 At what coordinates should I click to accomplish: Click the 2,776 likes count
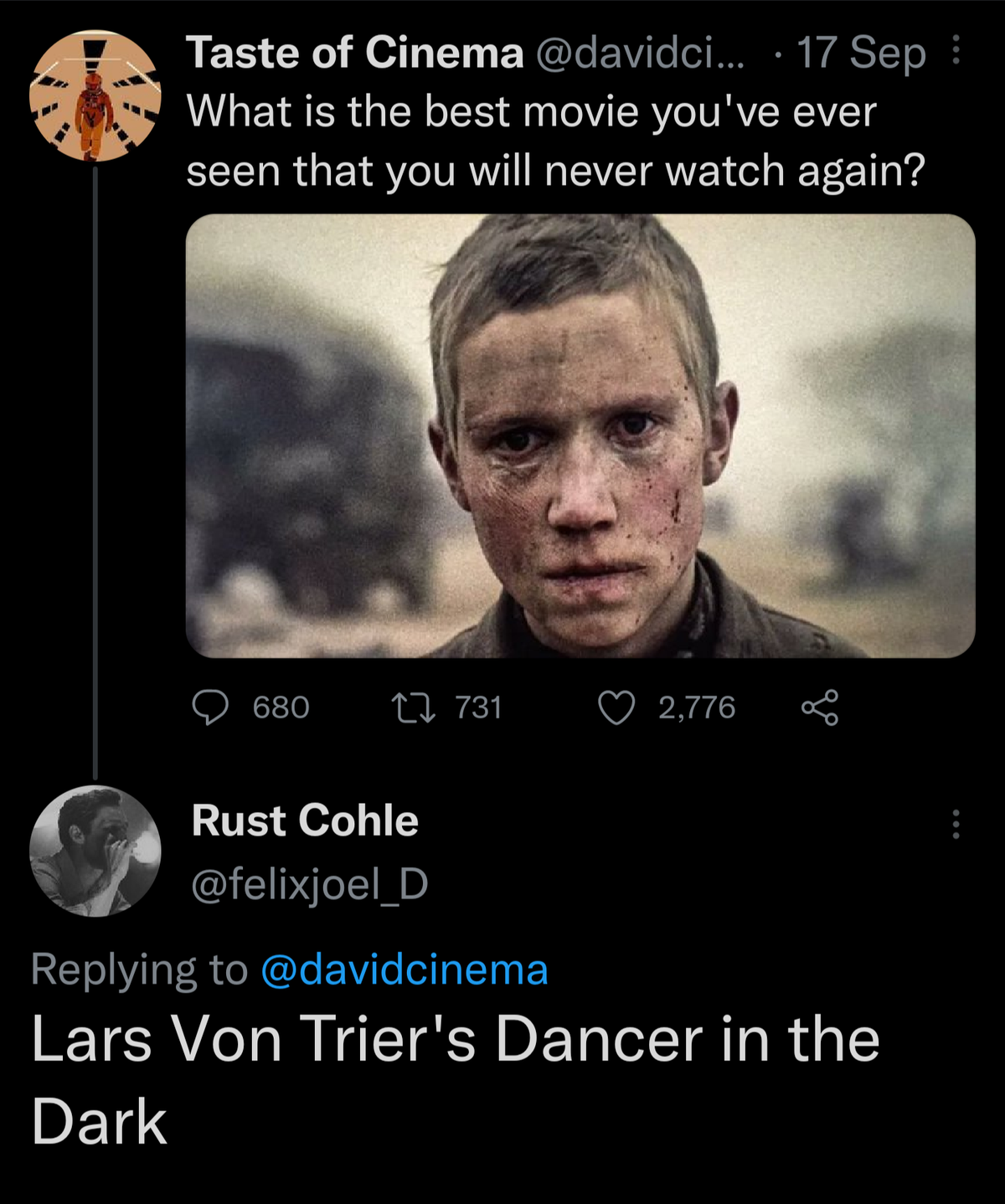[696, 707]
